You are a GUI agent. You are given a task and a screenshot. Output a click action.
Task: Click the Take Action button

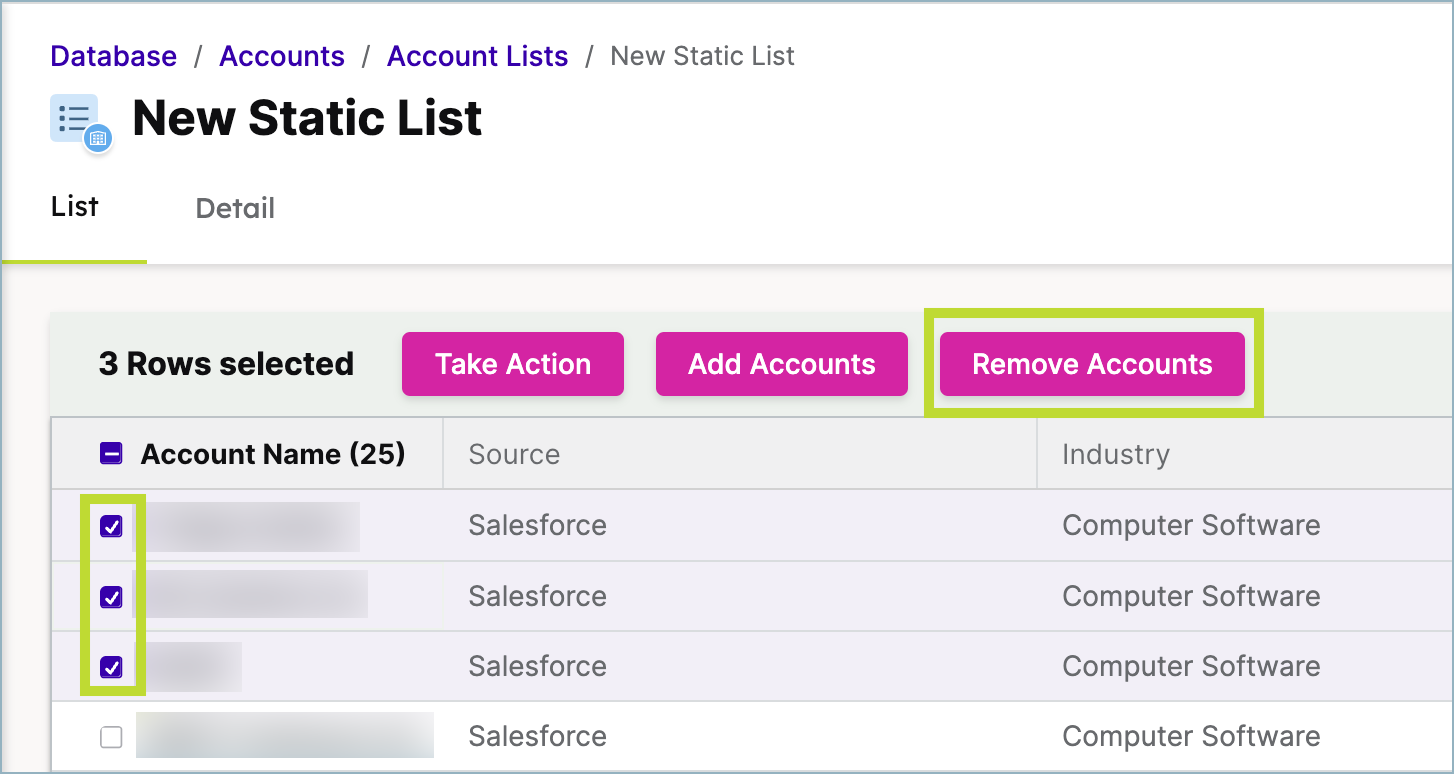point(512,364)
